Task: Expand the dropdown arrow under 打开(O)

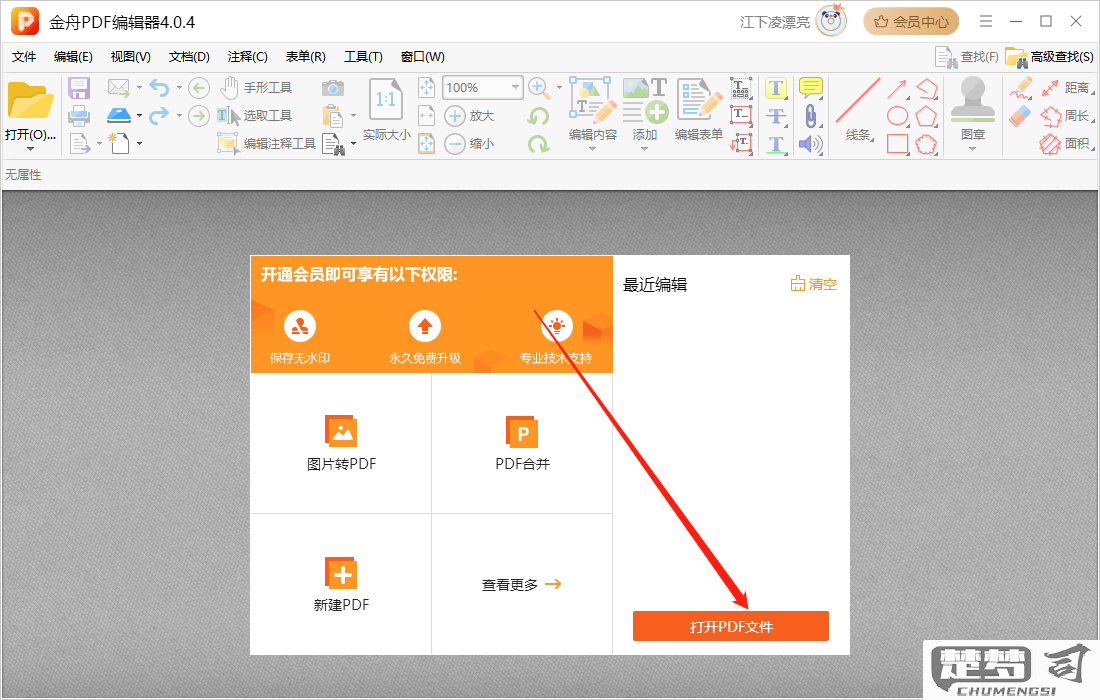Action: pos(30,149)
